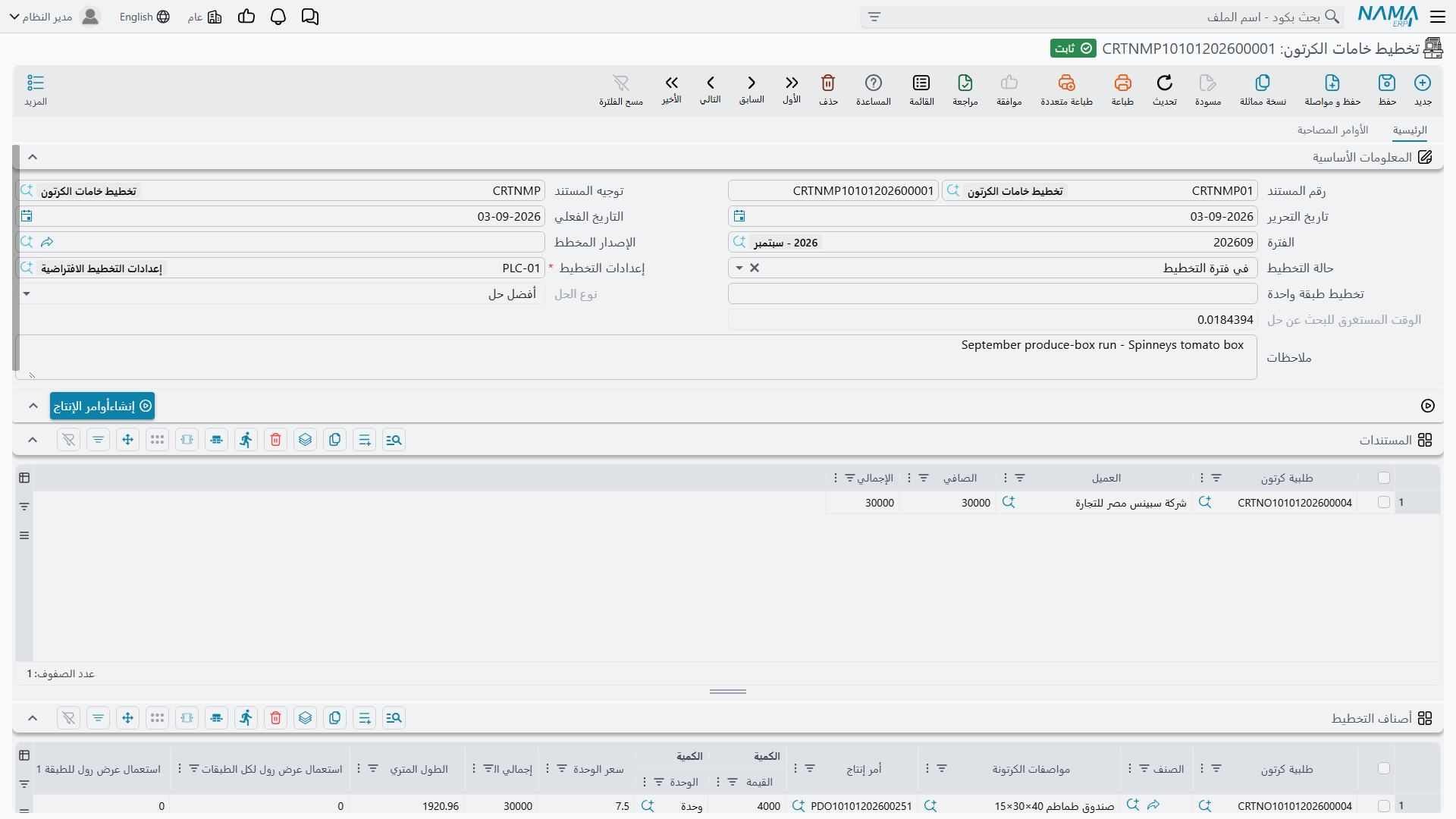Switch to الرئيسية tab
The image size is (1456, 819).
[1410, 130]
